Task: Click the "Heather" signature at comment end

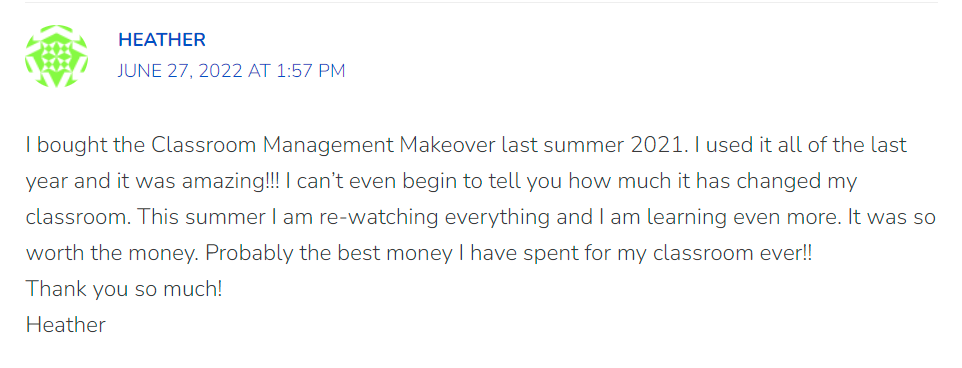Action: point(66,324)
